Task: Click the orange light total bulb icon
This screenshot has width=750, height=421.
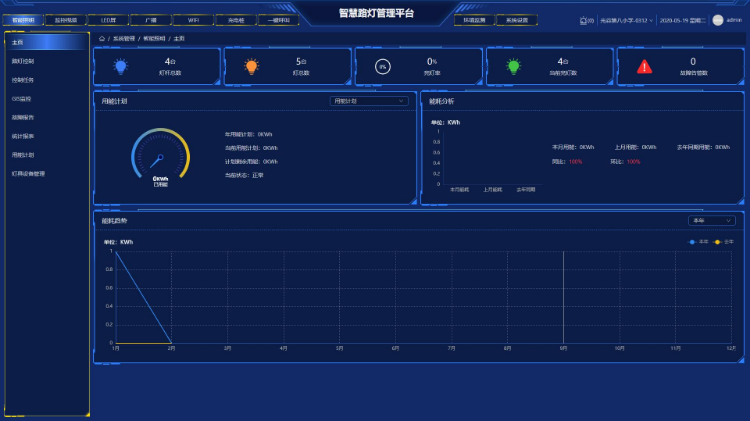Action: pyautogui.click(x=251, y=66)
